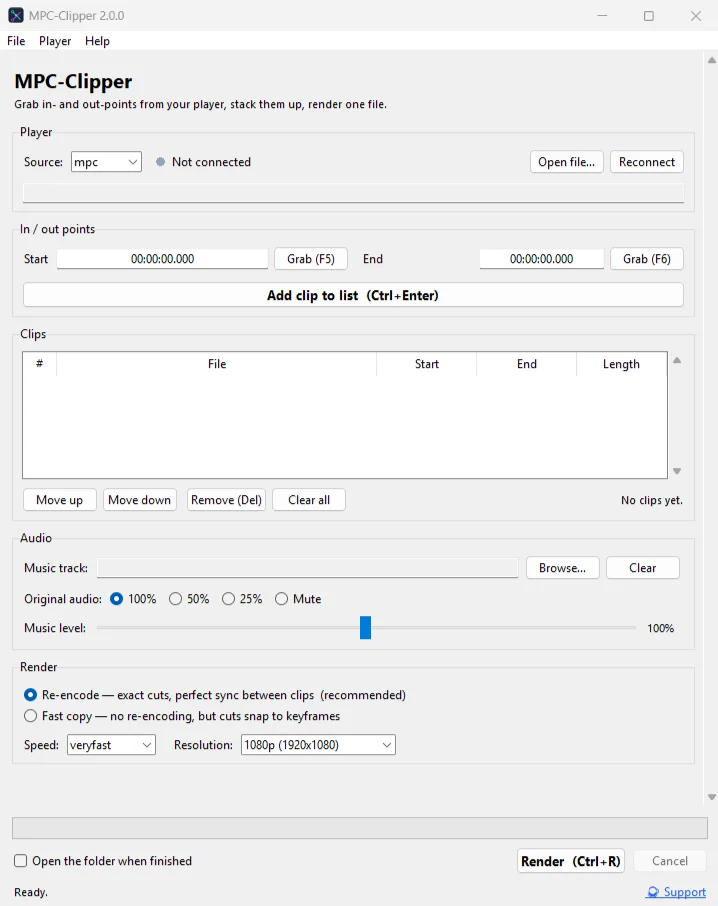The width and height of the screenshot is (718, 906).
Task: Minimize the MPC-Clipper window
Action: (602, 16)
